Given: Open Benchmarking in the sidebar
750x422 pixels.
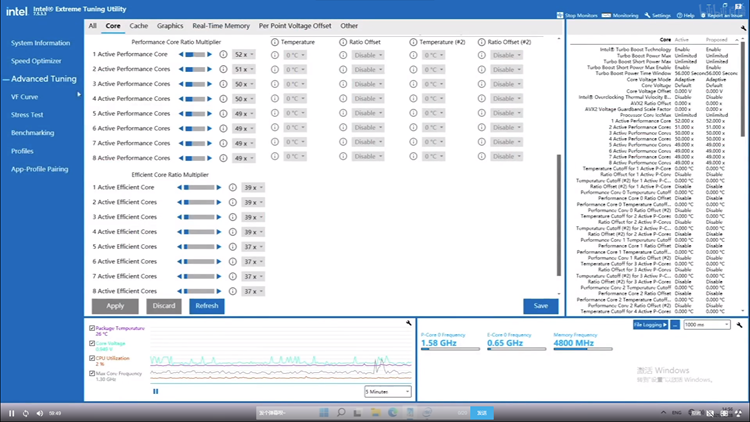Looking at the screenshot, I should click(x=33, y=133).
